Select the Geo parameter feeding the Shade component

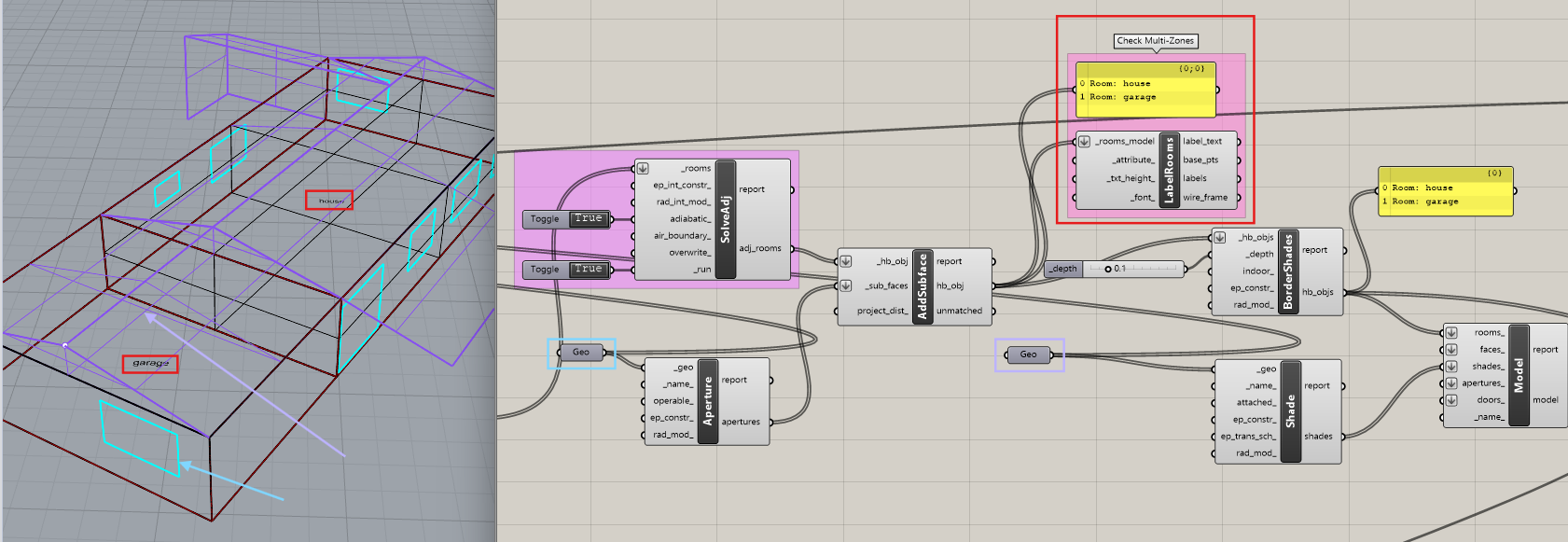tap(1029, 354)
